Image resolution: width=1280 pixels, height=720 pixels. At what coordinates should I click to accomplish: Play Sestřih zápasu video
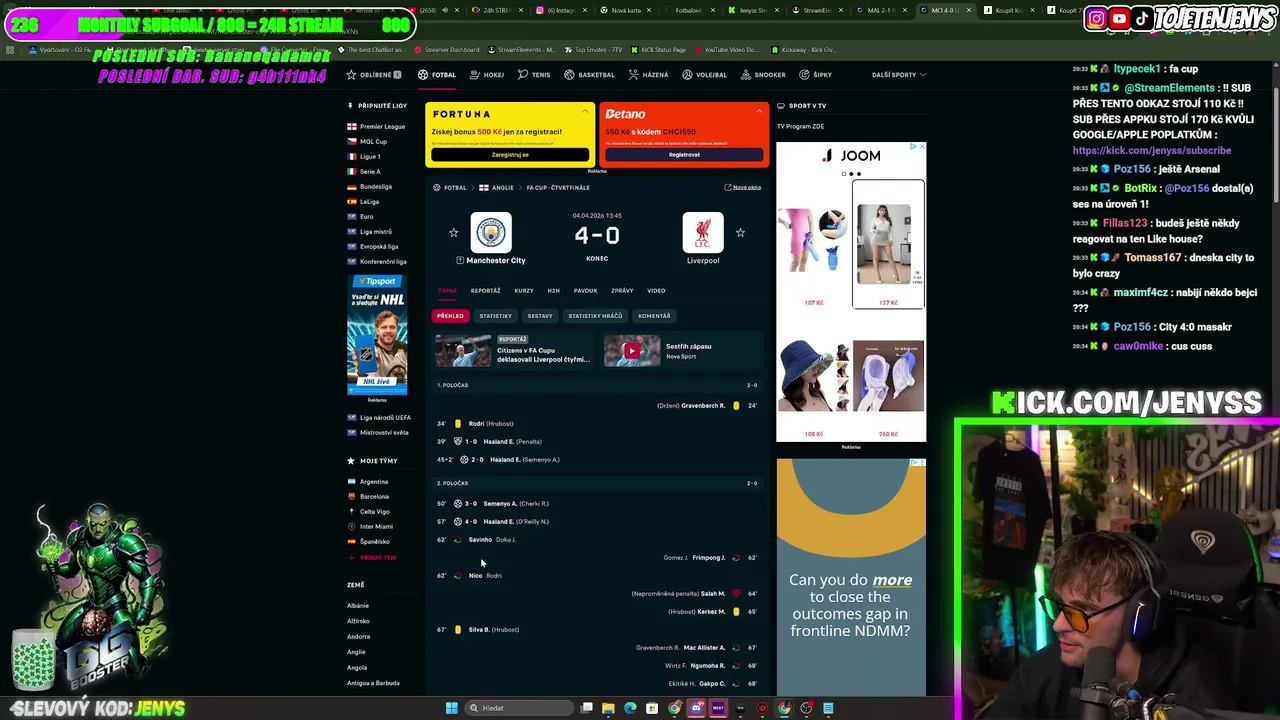[632, 351]
